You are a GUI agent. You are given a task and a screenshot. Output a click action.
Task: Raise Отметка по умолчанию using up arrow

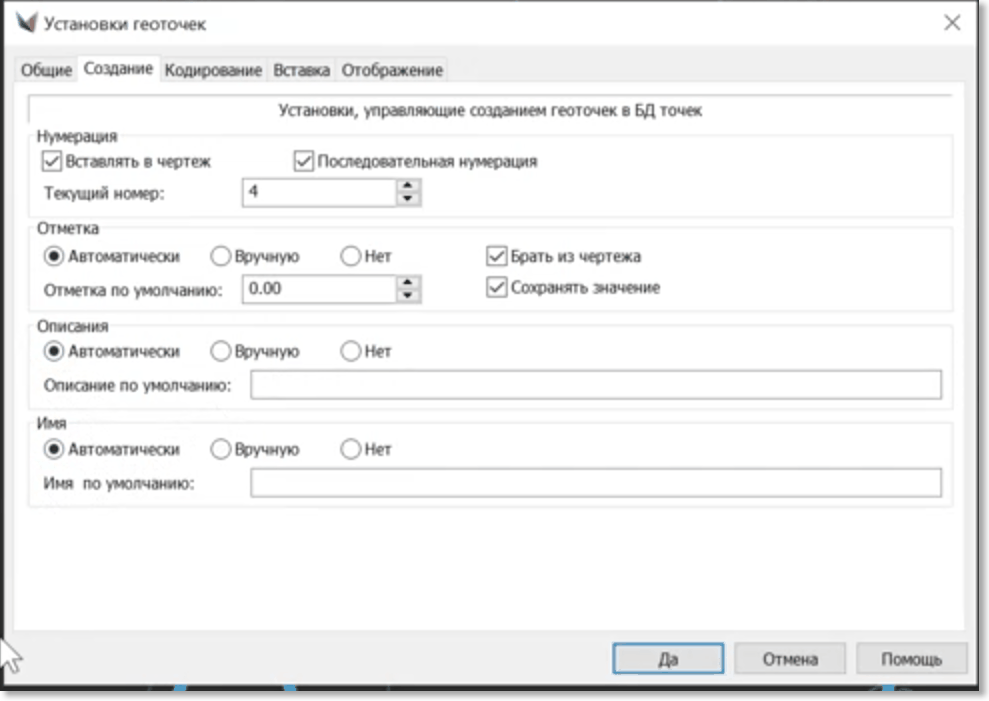click(x=406, y=282)
